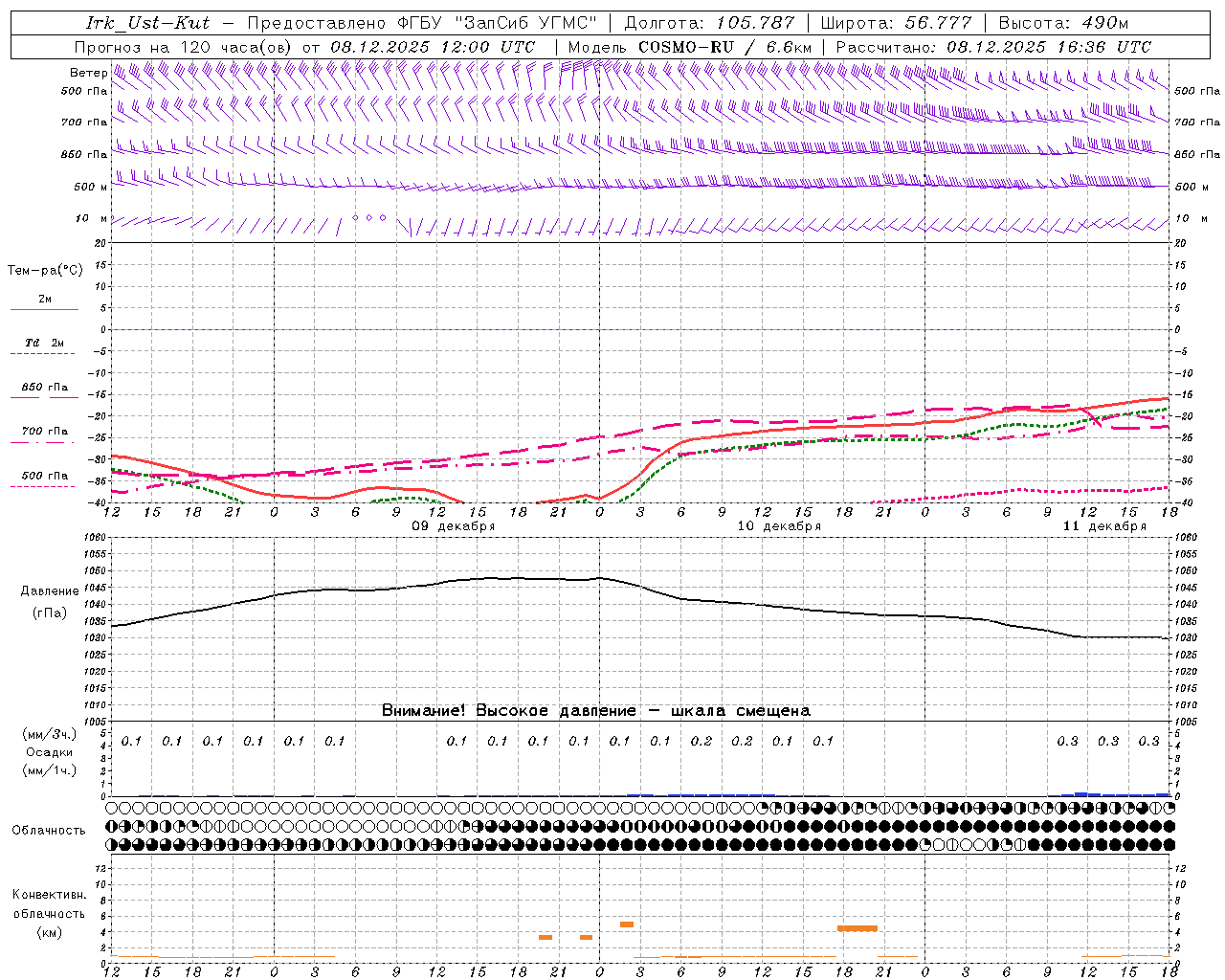The image size is (1225, 980).
Task: Select the 700 гПа temperature legend entry
Action: click(44, 432)
